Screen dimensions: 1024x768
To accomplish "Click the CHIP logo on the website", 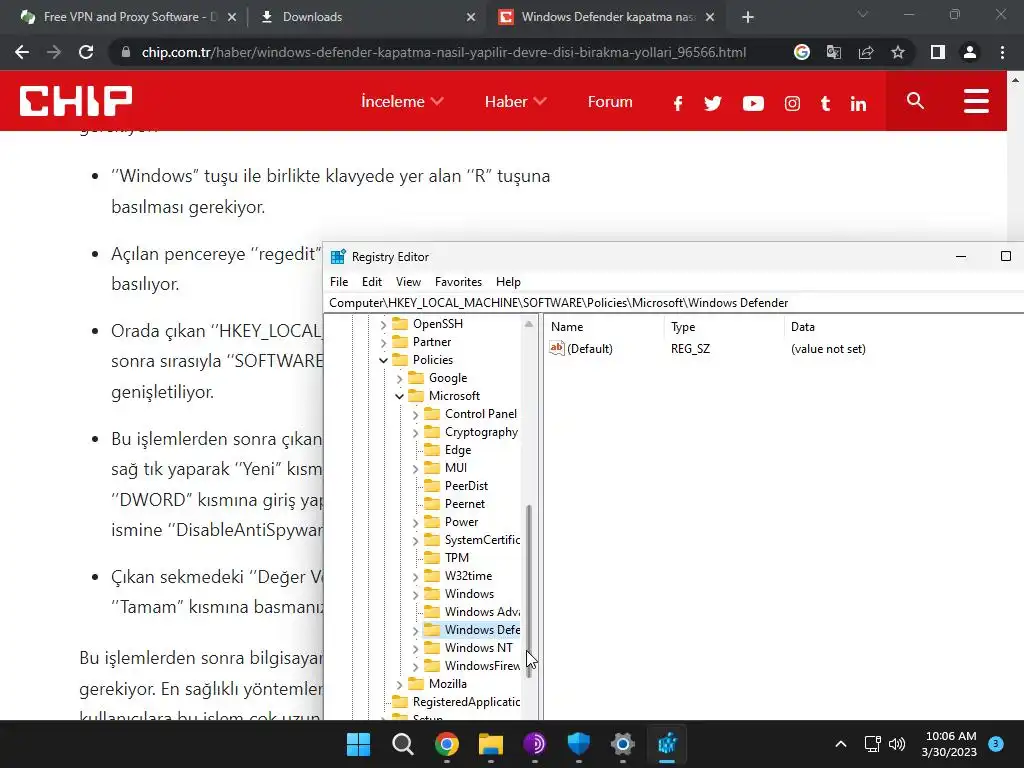I will point(76,101).
